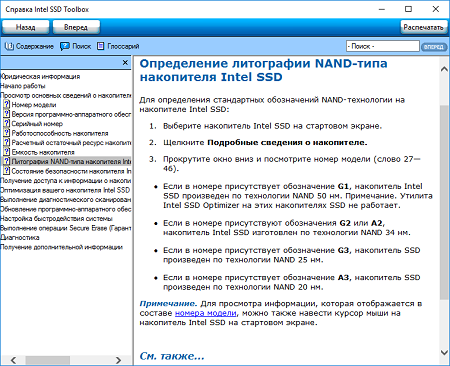Open Оптимизация вашего накопителя Intel SSD
The height and width of the screenshot is (366, 450).
click(65, 190)
